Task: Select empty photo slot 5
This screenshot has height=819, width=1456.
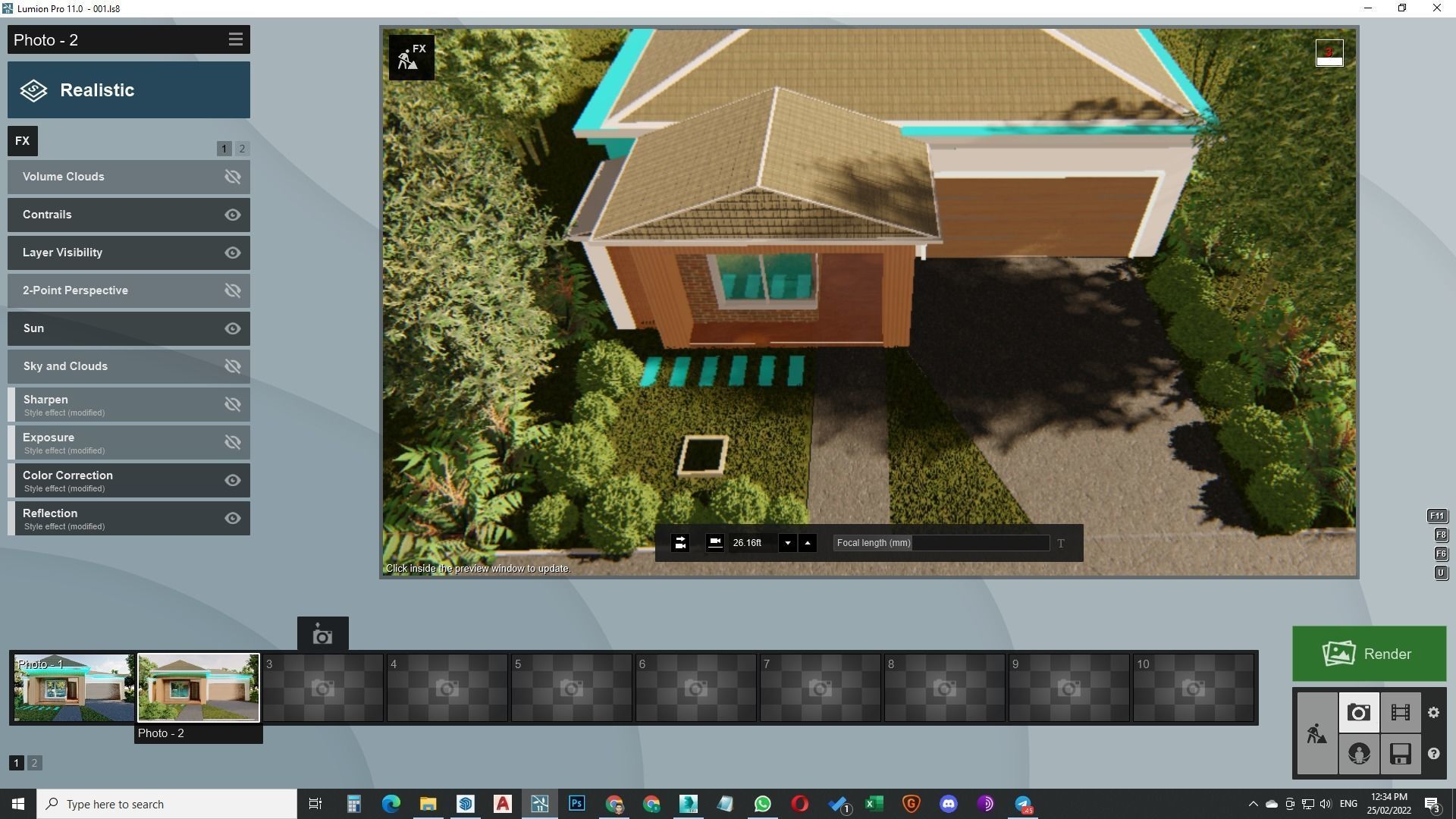Action: pyautogui.click(x=571, y=688)
